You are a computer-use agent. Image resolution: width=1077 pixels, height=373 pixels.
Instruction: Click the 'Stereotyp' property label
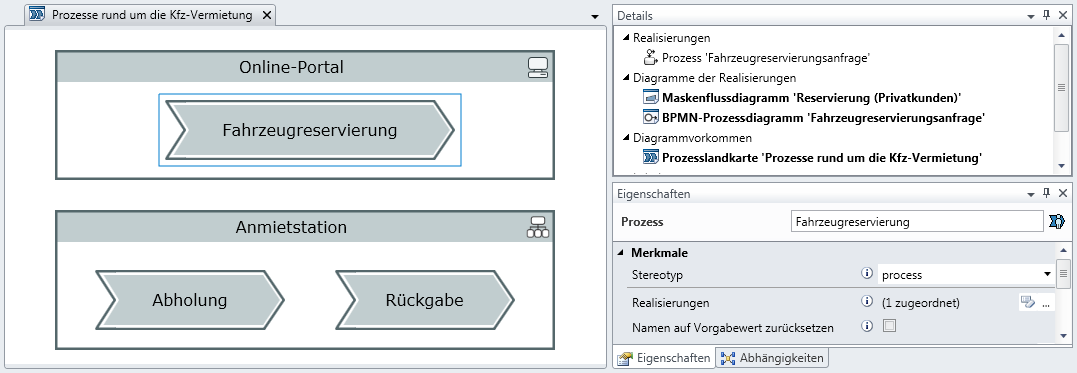[x=658, y=275]
